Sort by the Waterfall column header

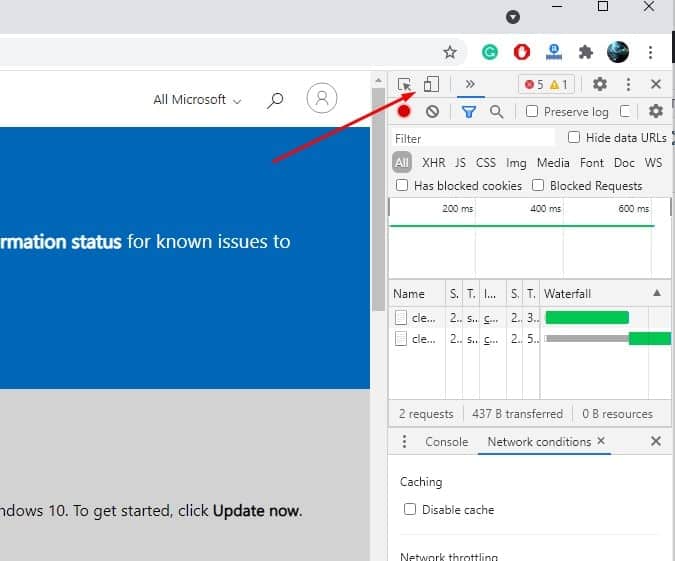[x=605, y=294]
